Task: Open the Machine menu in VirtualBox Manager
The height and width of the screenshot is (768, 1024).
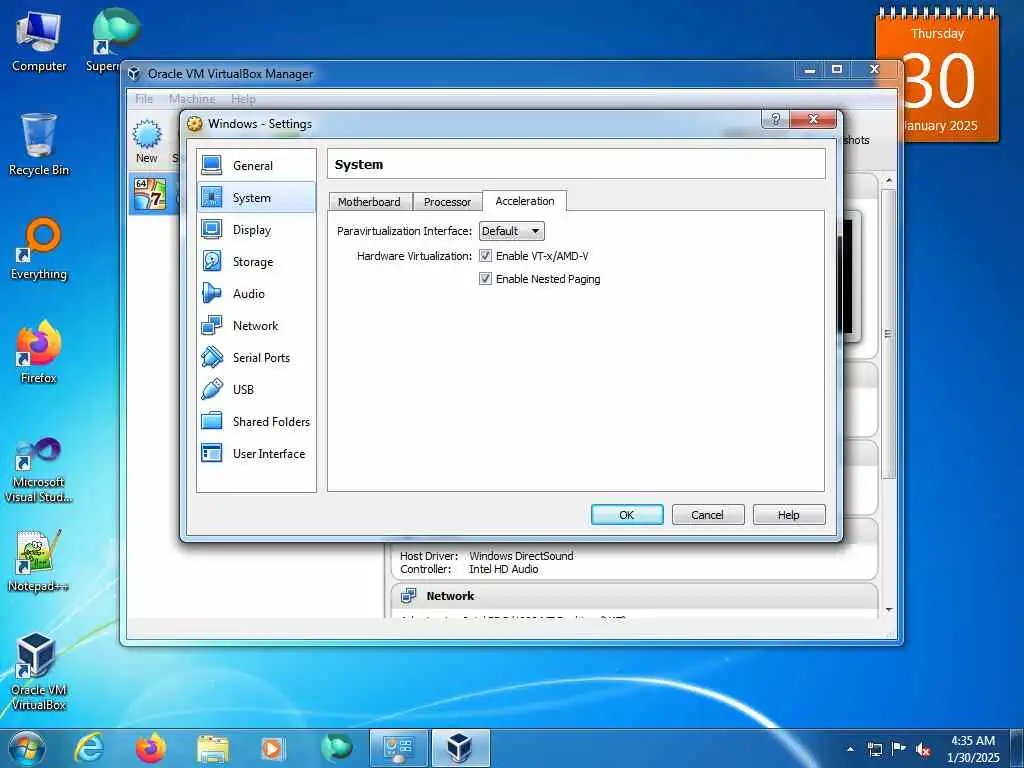Action: 192,99
